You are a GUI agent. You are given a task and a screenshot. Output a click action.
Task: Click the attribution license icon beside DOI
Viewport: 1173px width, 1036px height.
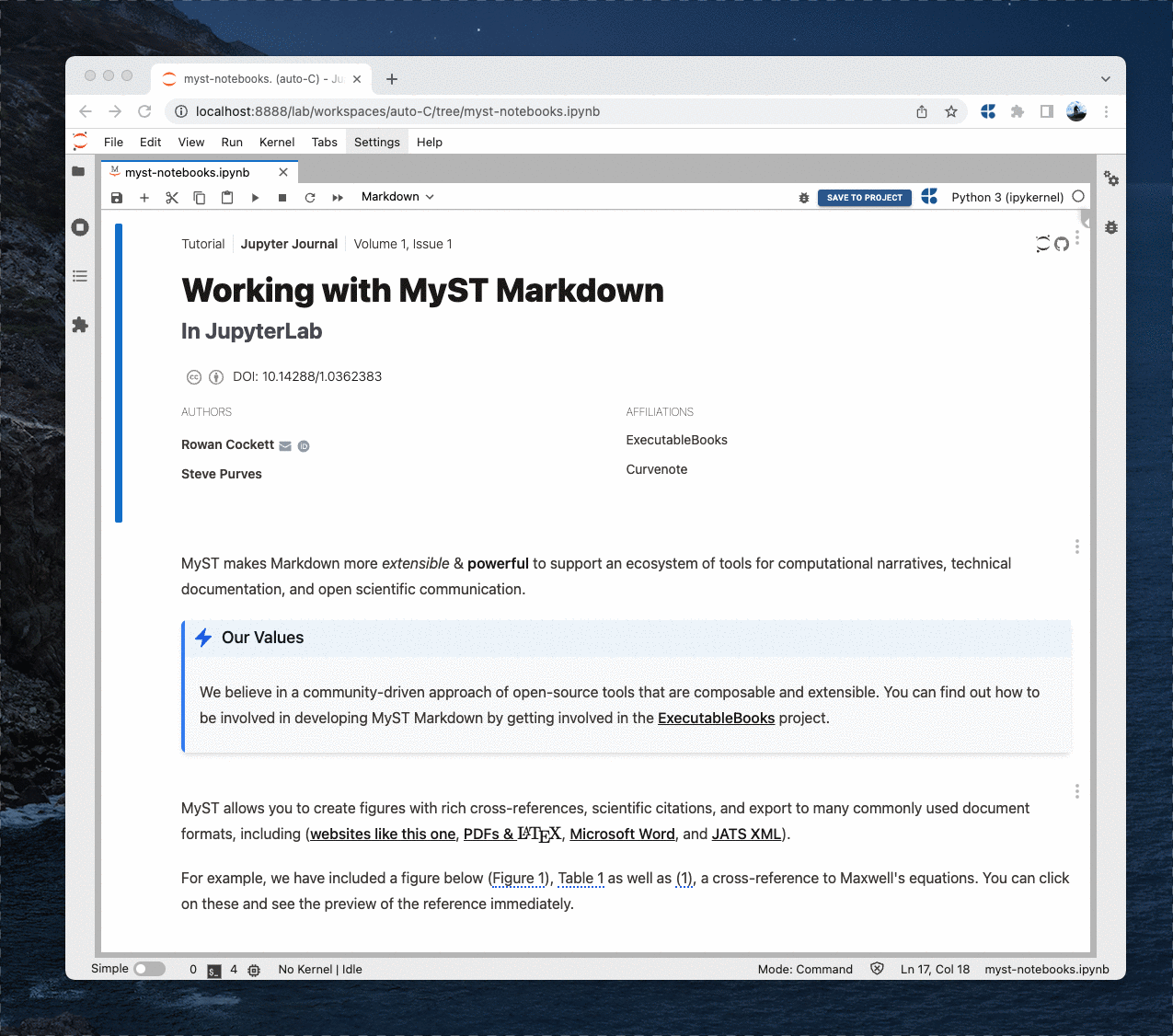pos(216,377)
